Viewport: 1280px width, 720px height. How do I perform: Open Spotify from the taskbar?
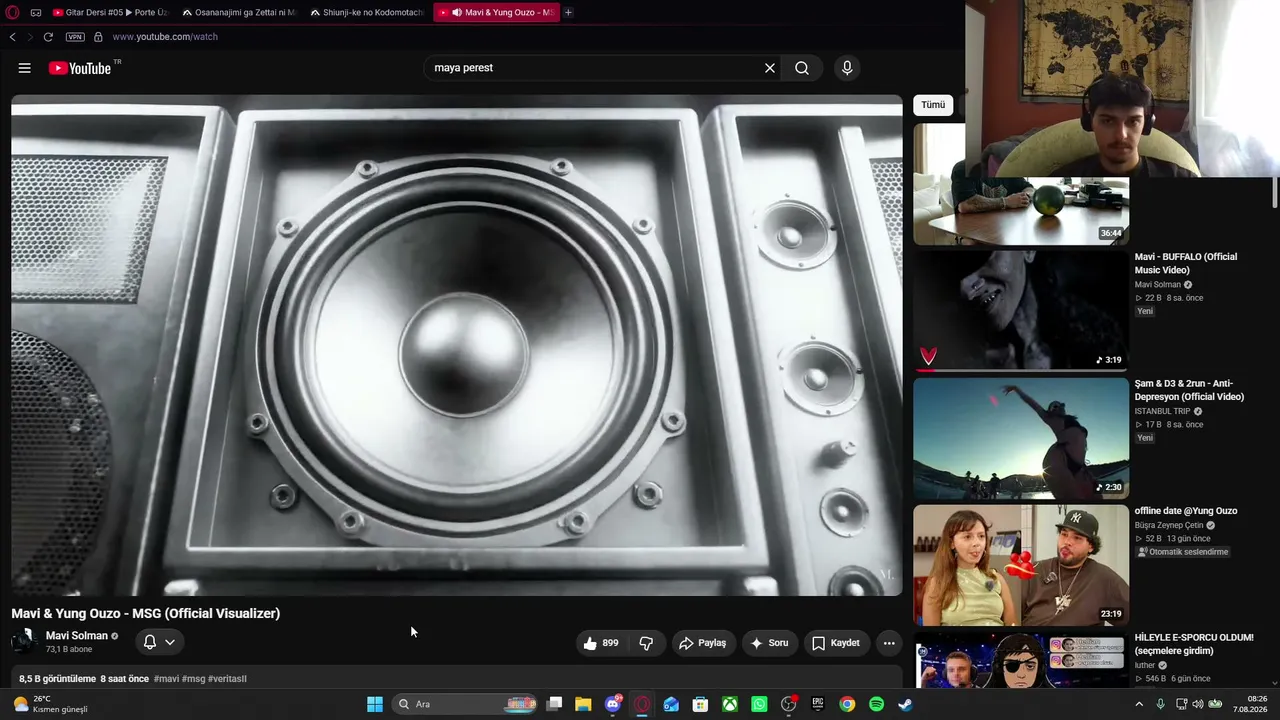pos(877,704)
